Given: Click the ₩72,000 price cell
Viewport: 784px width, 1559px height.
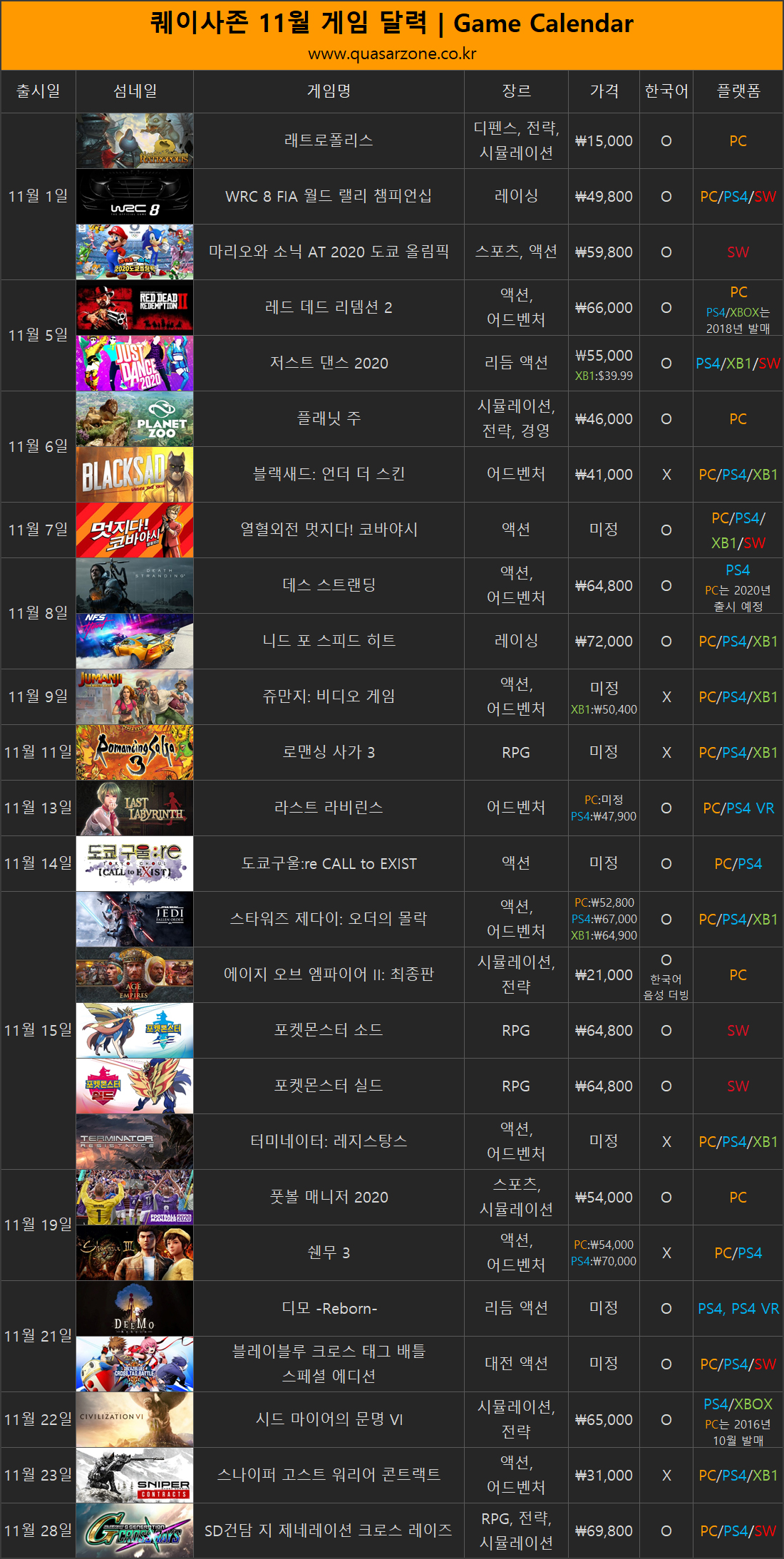Looking at the screenshot, I should (x=604, y=642).
